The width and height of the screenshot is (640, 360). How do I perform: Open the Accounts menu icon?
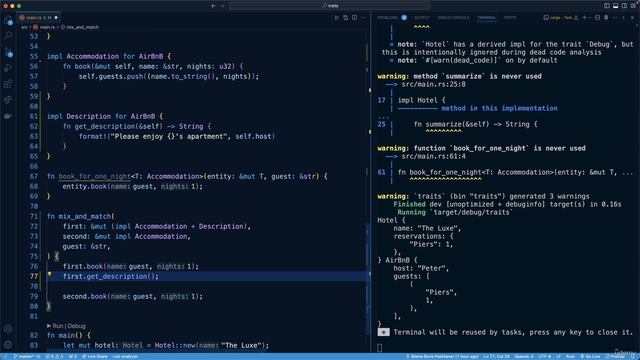click(x=8, y=329)
